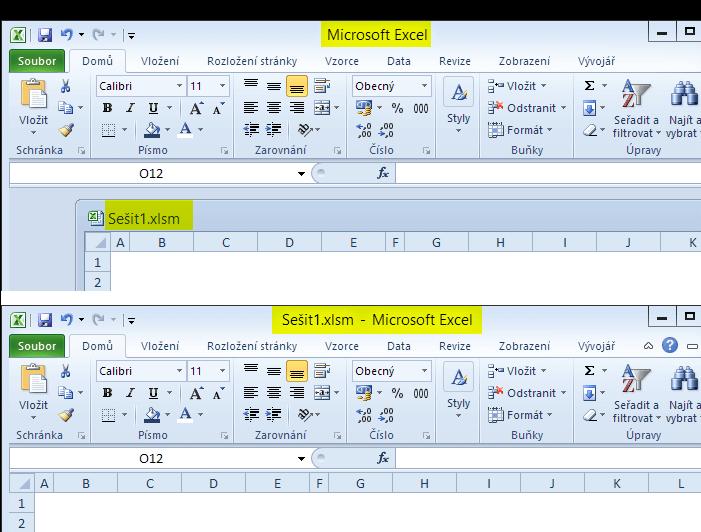Click font color A in top window
Viewport: 701px width, 532px height.
(186, 130)
